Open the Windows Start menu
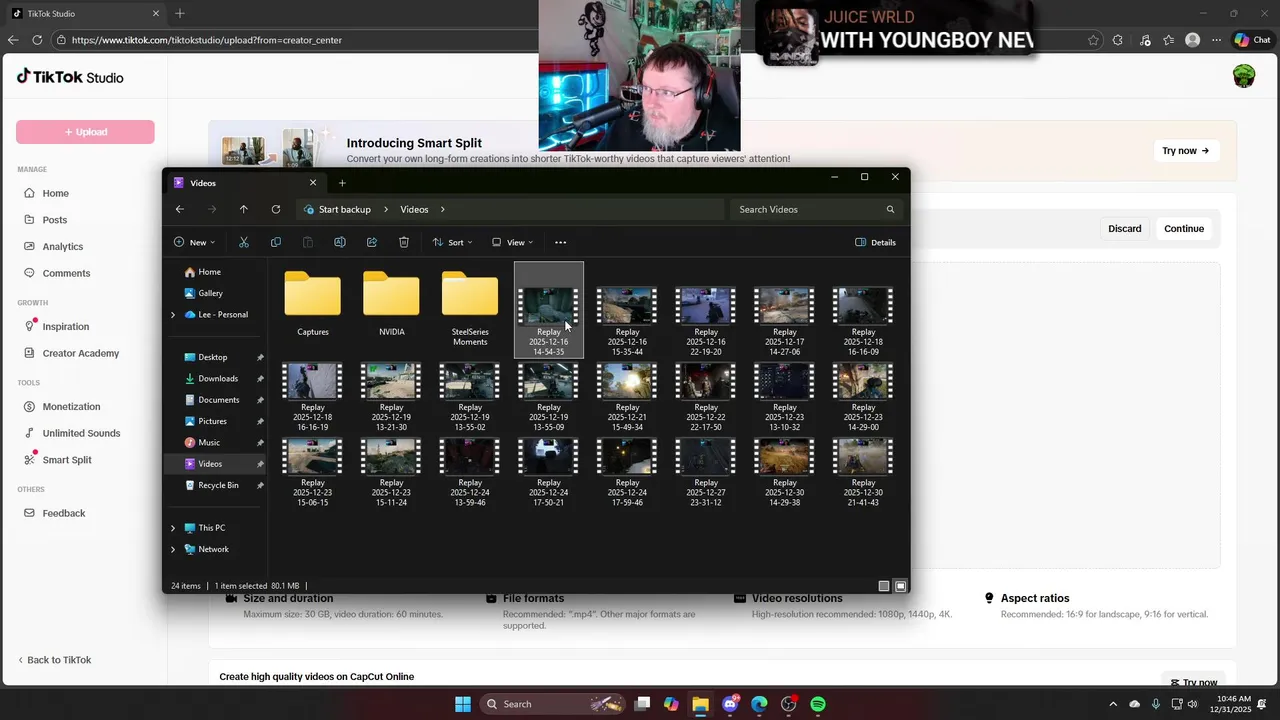 [x=463, y=704]
